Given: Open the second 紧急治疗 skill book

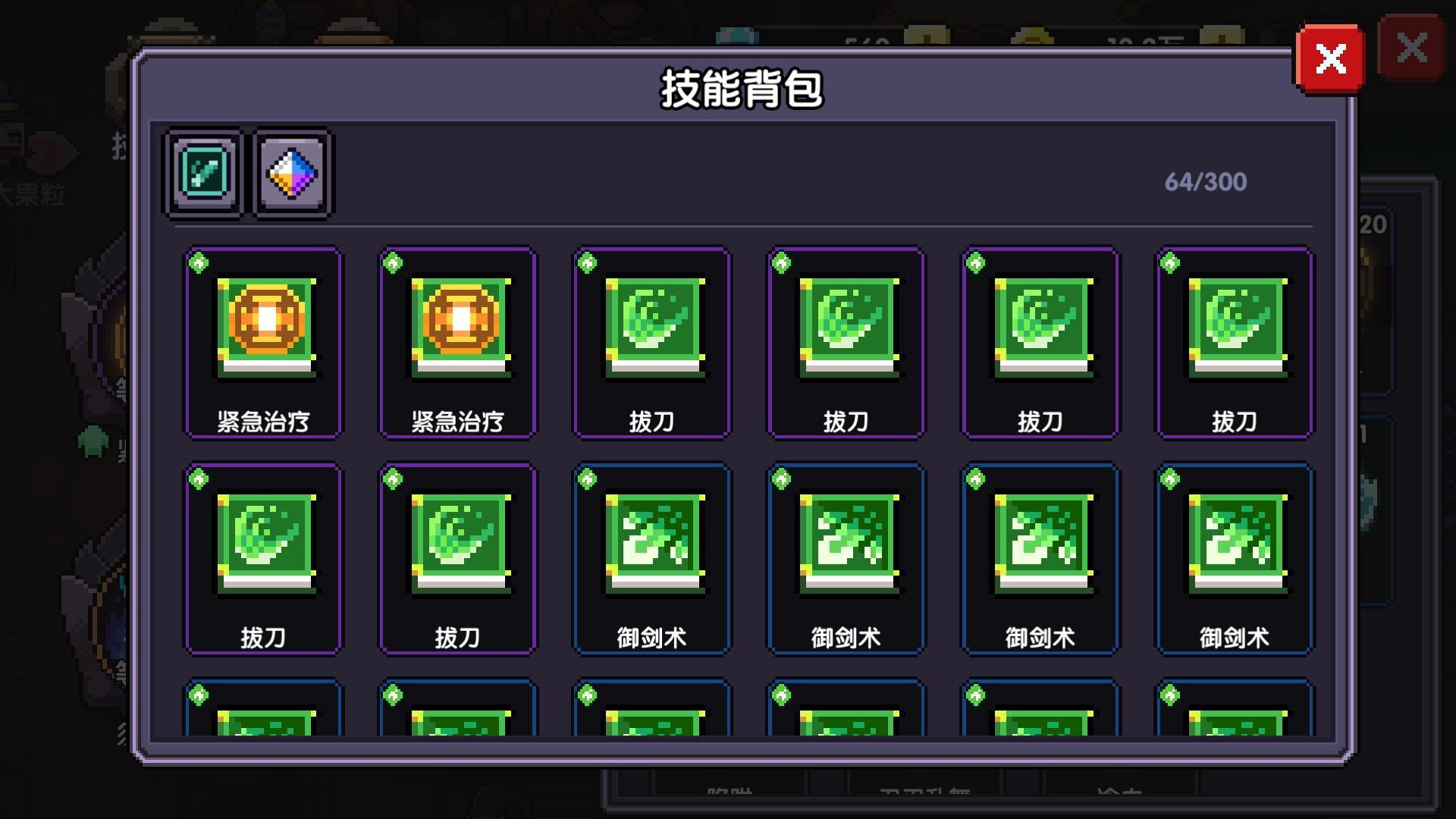Looking at the screenshot, I should (x=457, y=343).
